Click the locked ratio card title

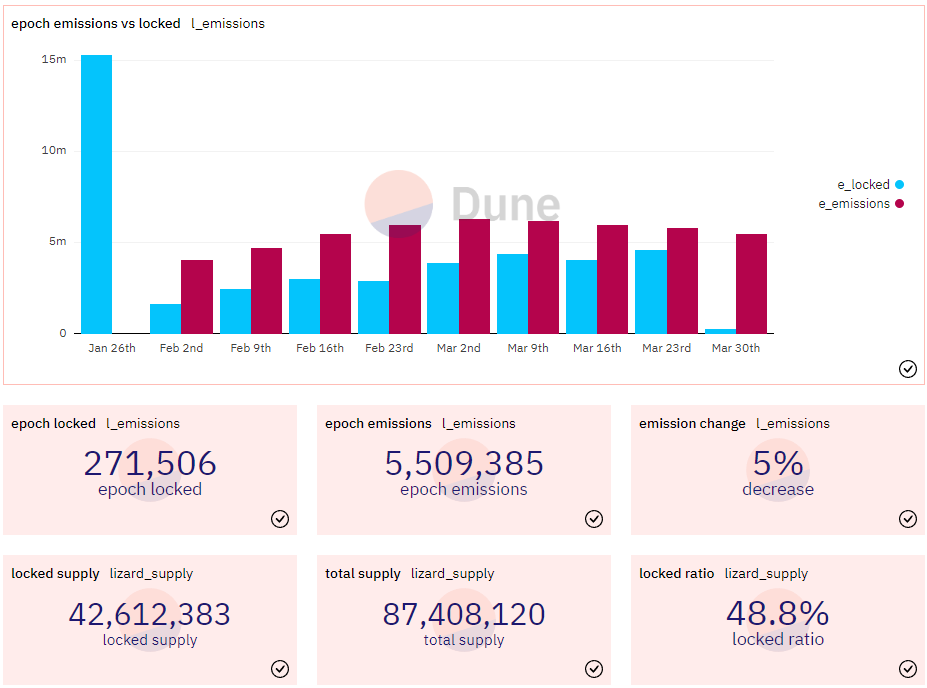tap(676, 573)
